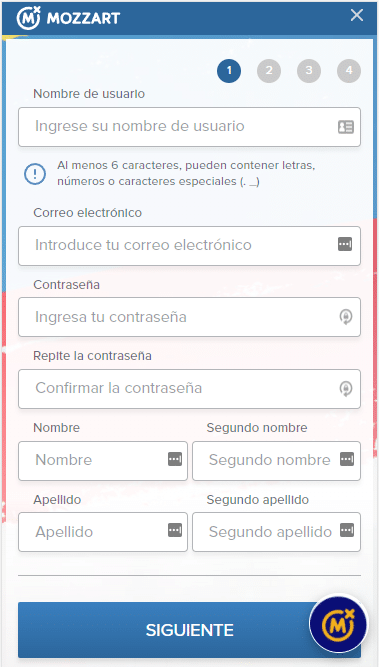Viewport: 379px width, 667px height.
Task: Close the registration dialog
Action: coord(357,15)
